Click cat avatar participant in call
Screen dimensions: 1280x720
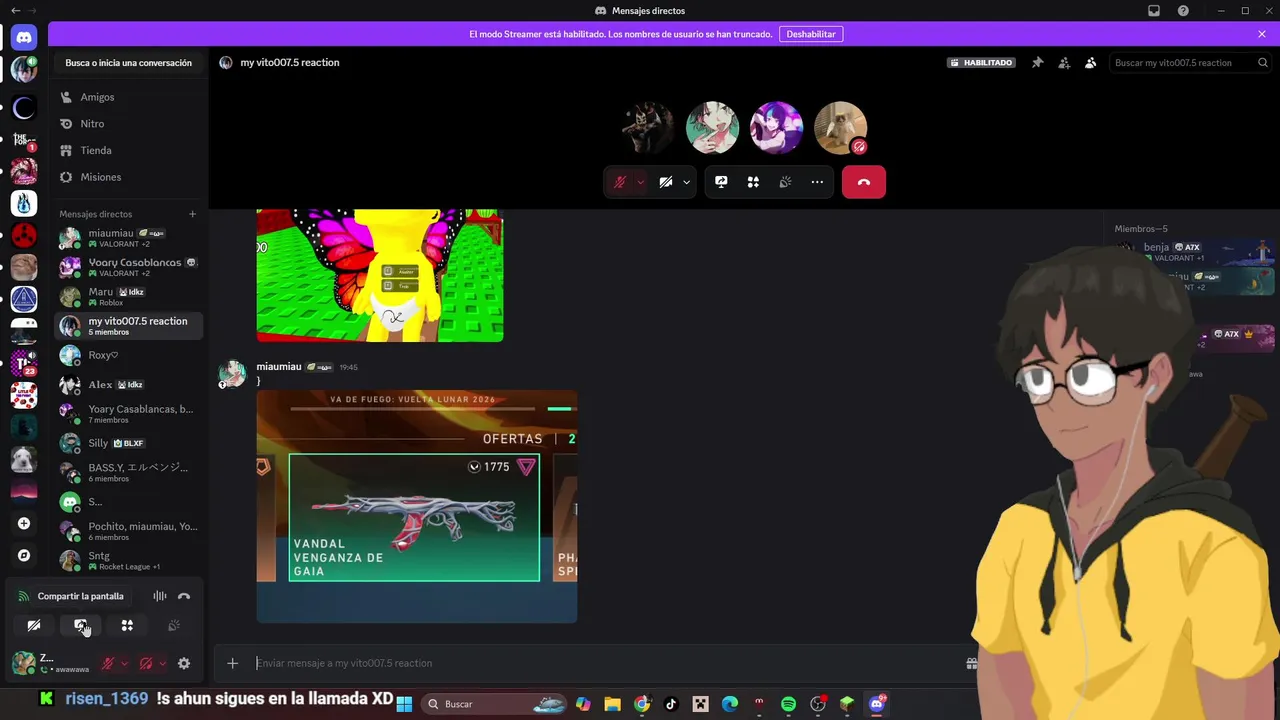coord(840,127)
